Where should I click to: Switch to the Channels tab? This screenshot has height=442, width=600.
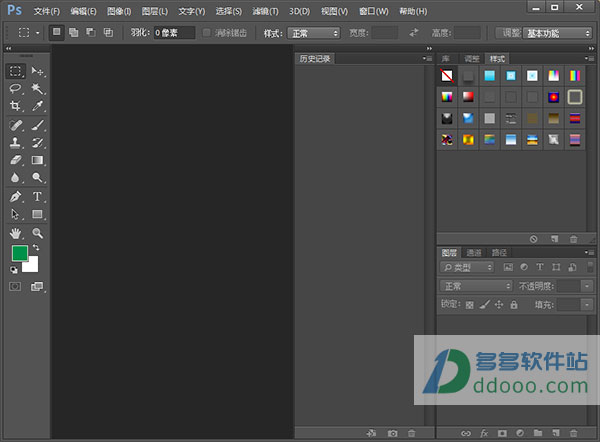474,253
